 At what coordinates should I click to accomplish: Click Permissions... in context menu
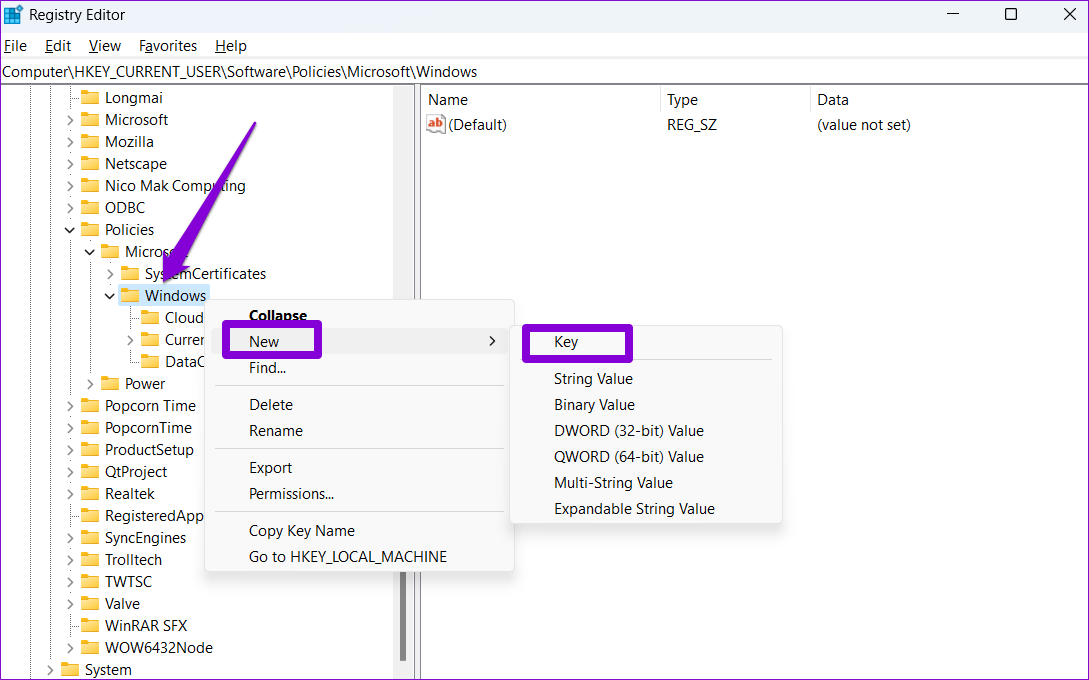(x=291, y=494)
